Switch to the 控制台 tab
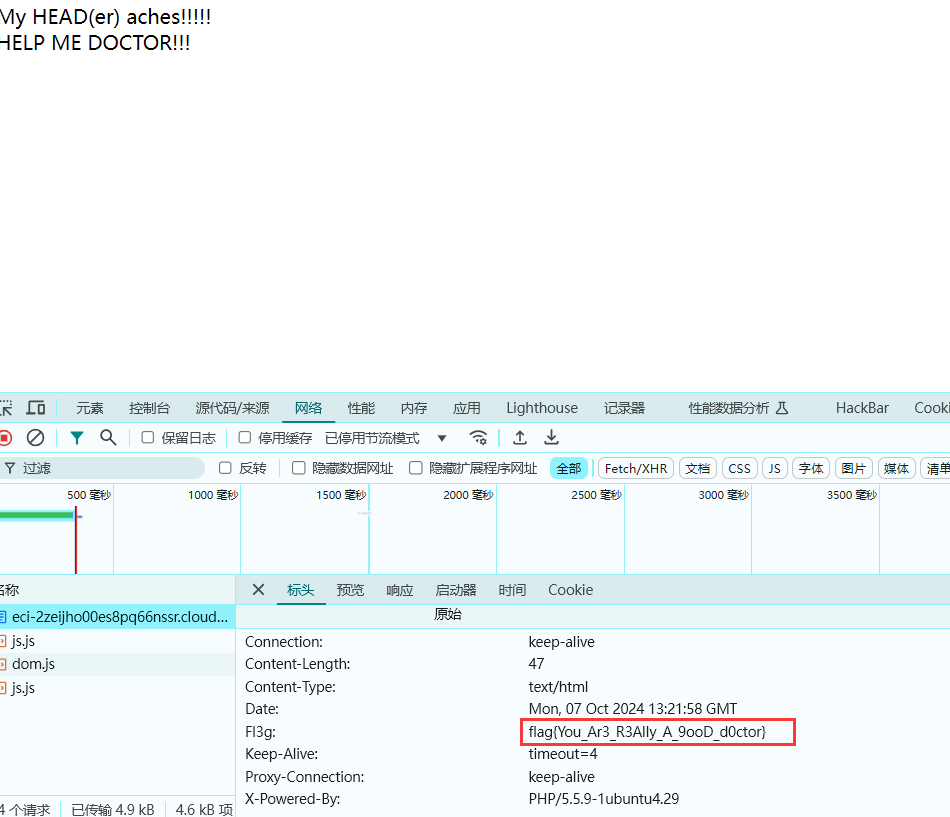Image resolution: width=950 pixels, height=817 pixels. tap(149, 408)
